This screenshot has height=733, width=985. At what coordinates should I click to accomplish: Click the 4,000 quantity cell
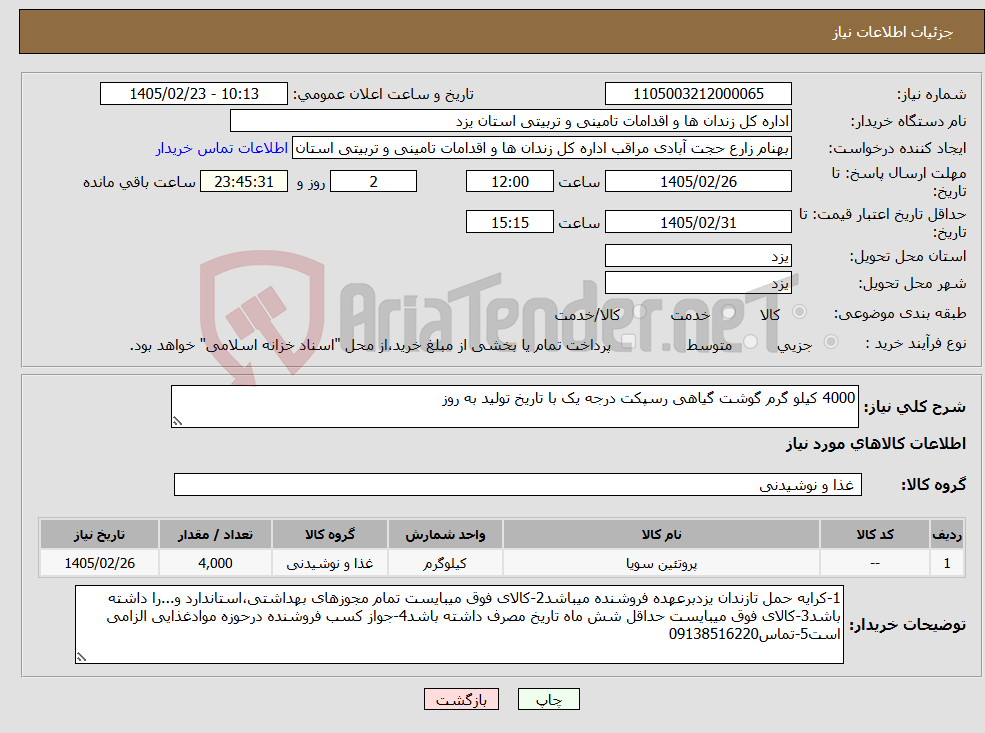[x=215, y=563]
